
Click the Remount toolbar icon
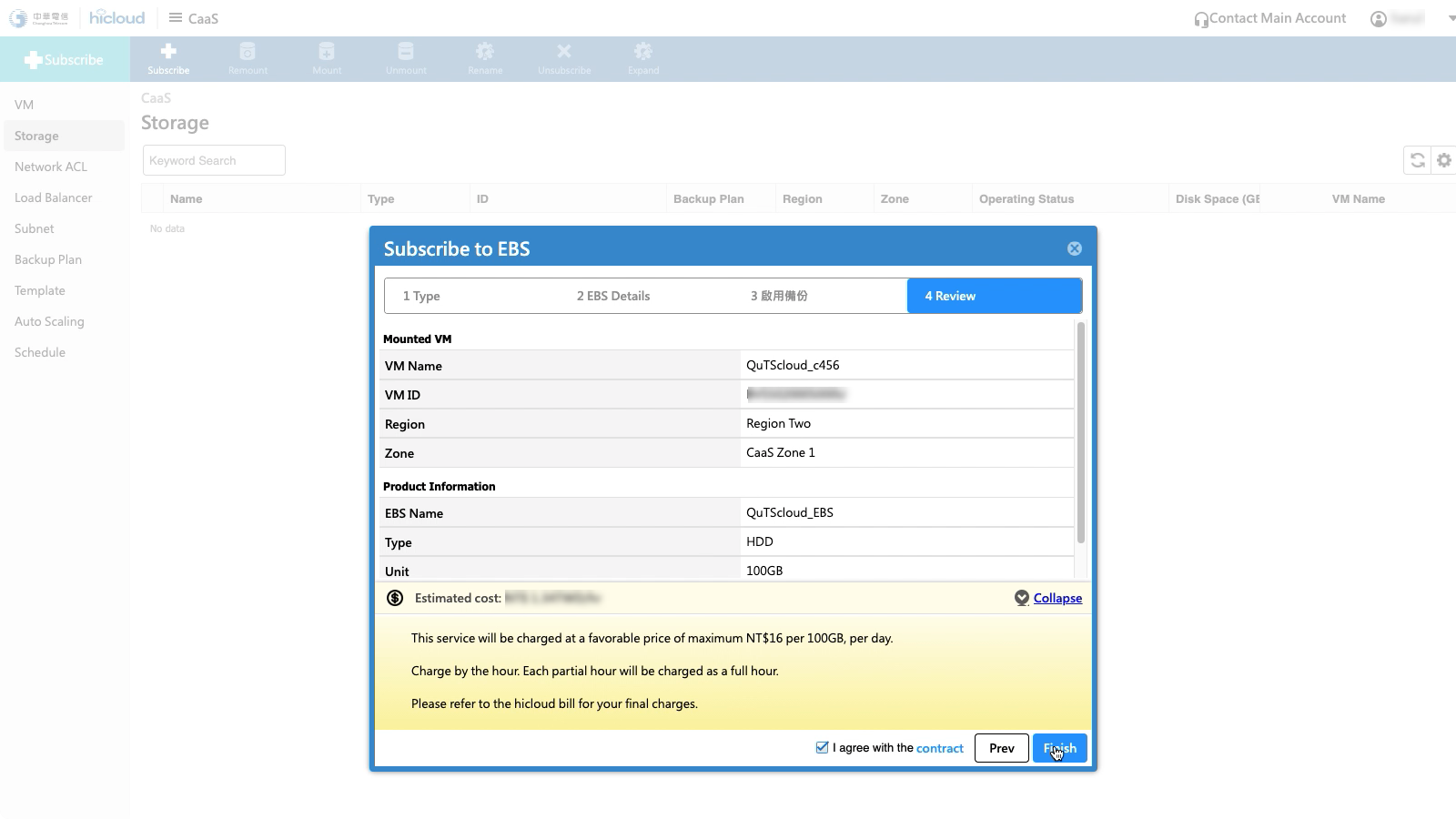point(248,52)
